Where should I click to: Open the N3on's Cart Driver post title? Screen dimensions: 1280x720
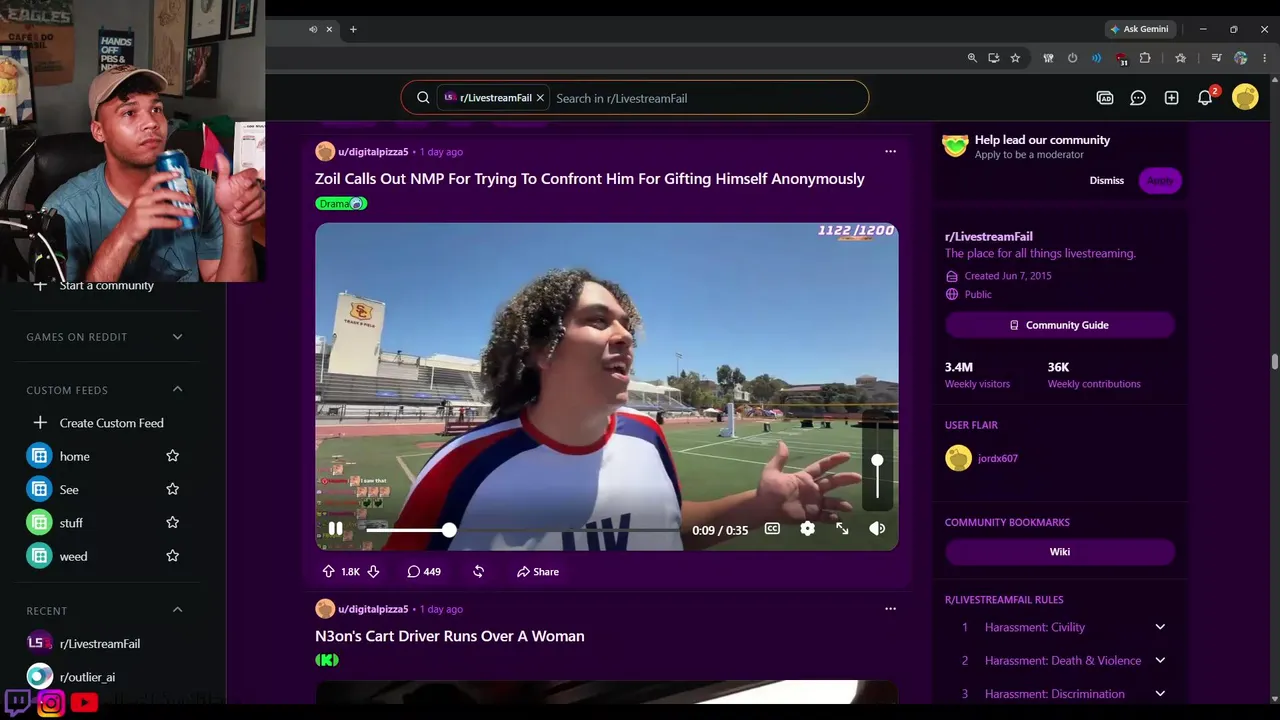click(450, 636)
